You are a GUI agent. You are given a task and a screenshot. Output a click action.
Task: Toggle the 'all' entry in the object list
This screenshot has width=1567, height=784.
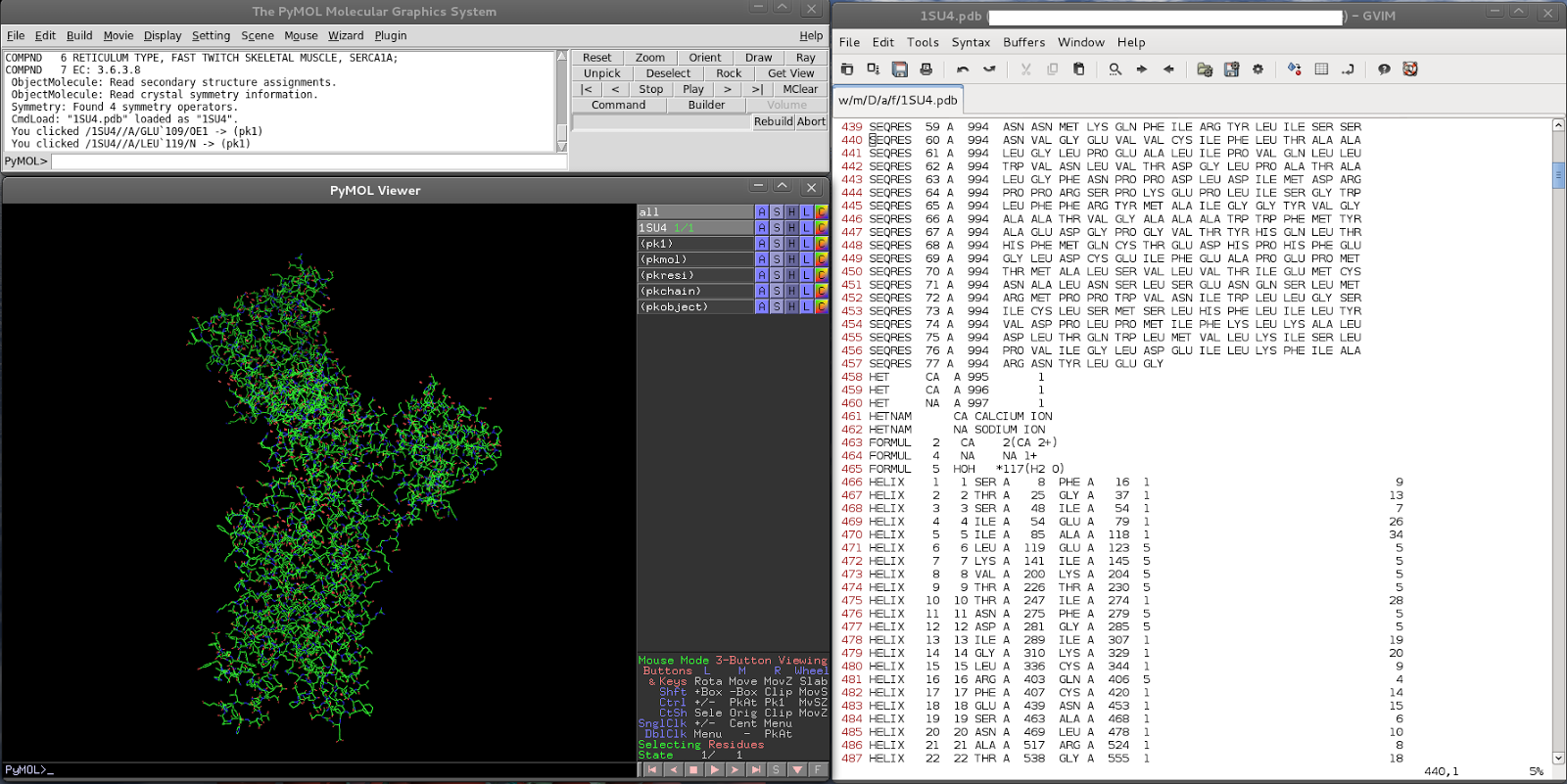[695, 212]
